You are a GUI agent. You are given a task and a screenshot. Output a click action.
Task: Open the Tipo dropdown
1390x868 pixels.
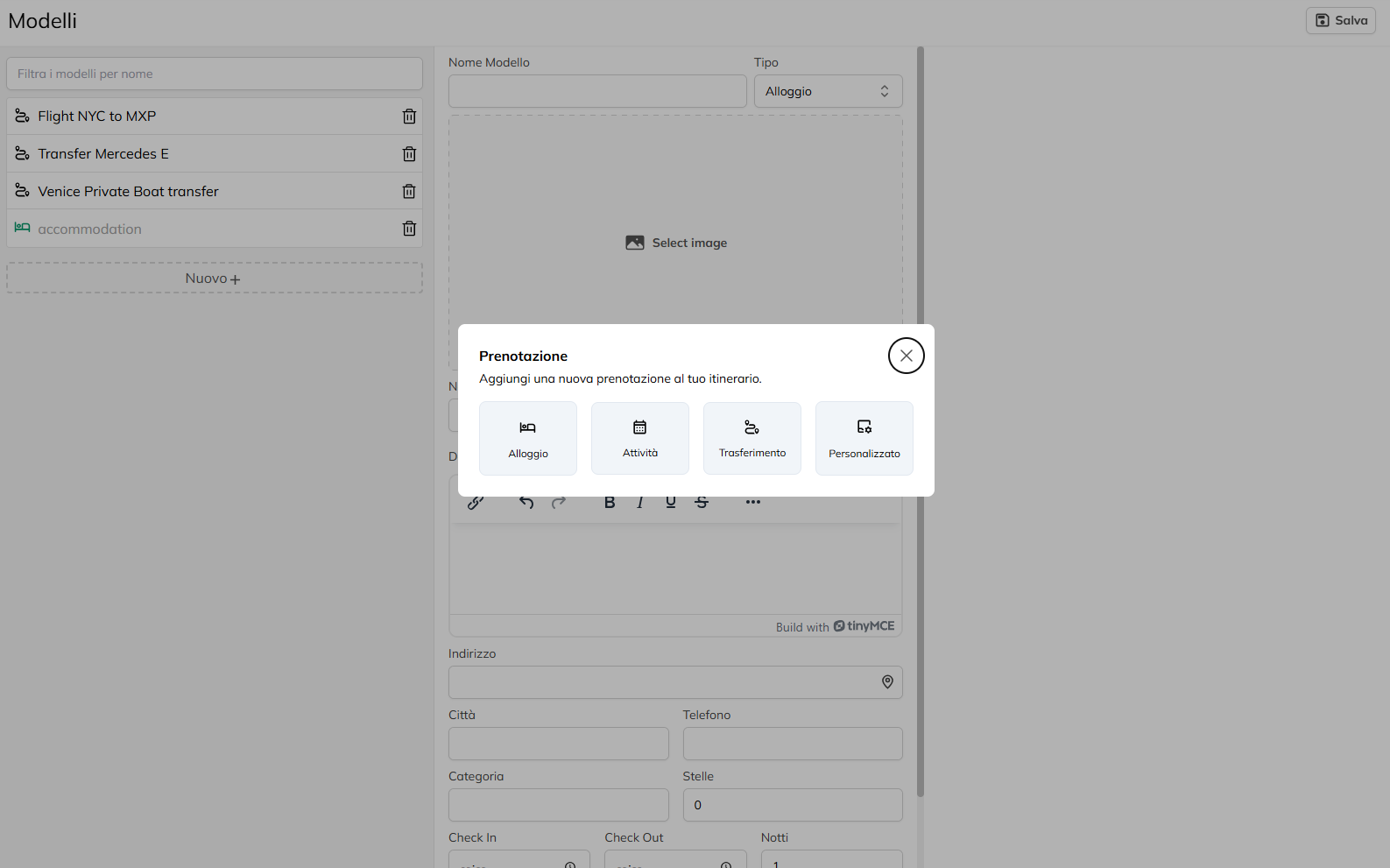[828, 91]
